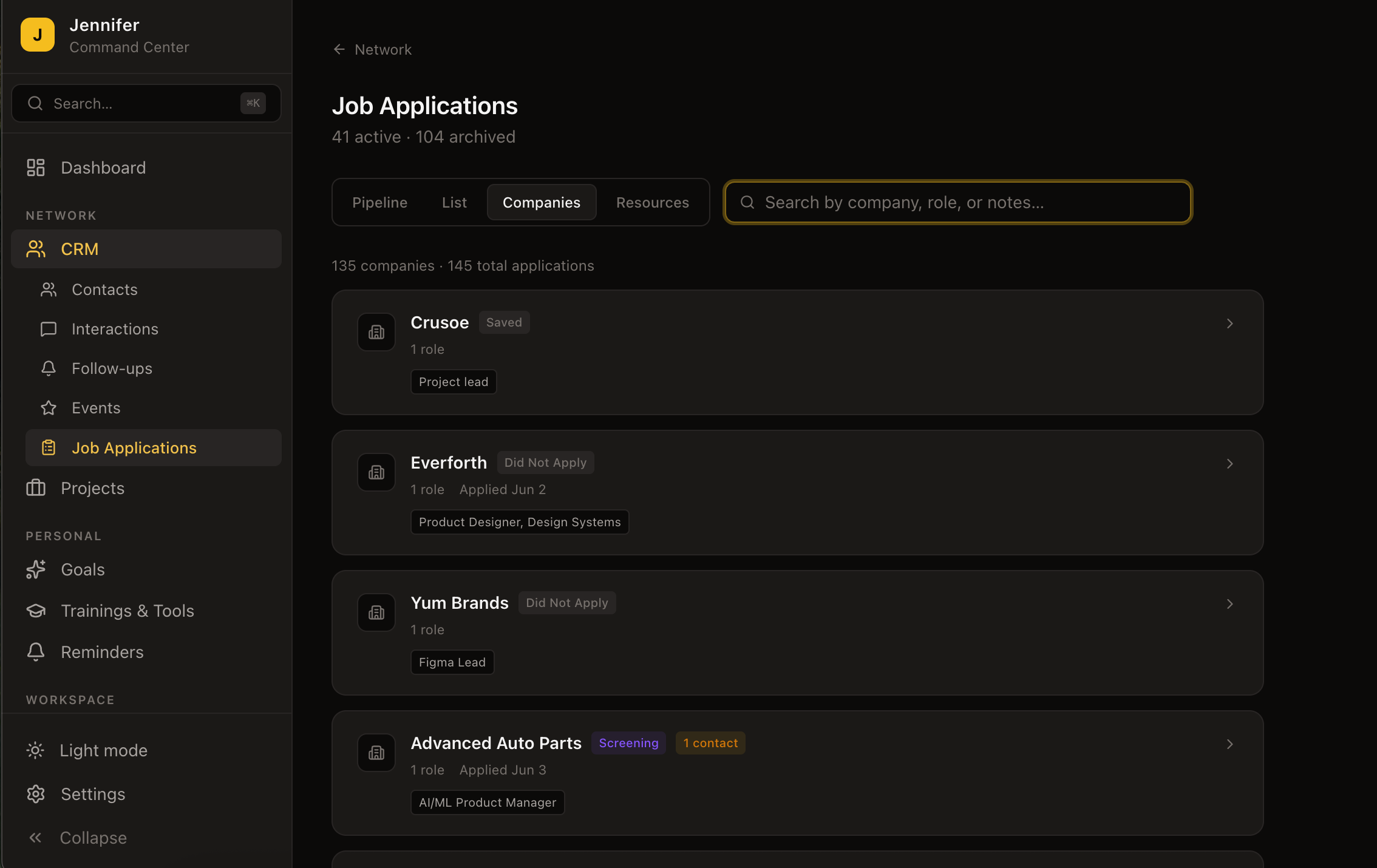Image resolution: width=1377 pixels, height=868 pixels.
Task: Open the Resources tab
Action: 653,202
